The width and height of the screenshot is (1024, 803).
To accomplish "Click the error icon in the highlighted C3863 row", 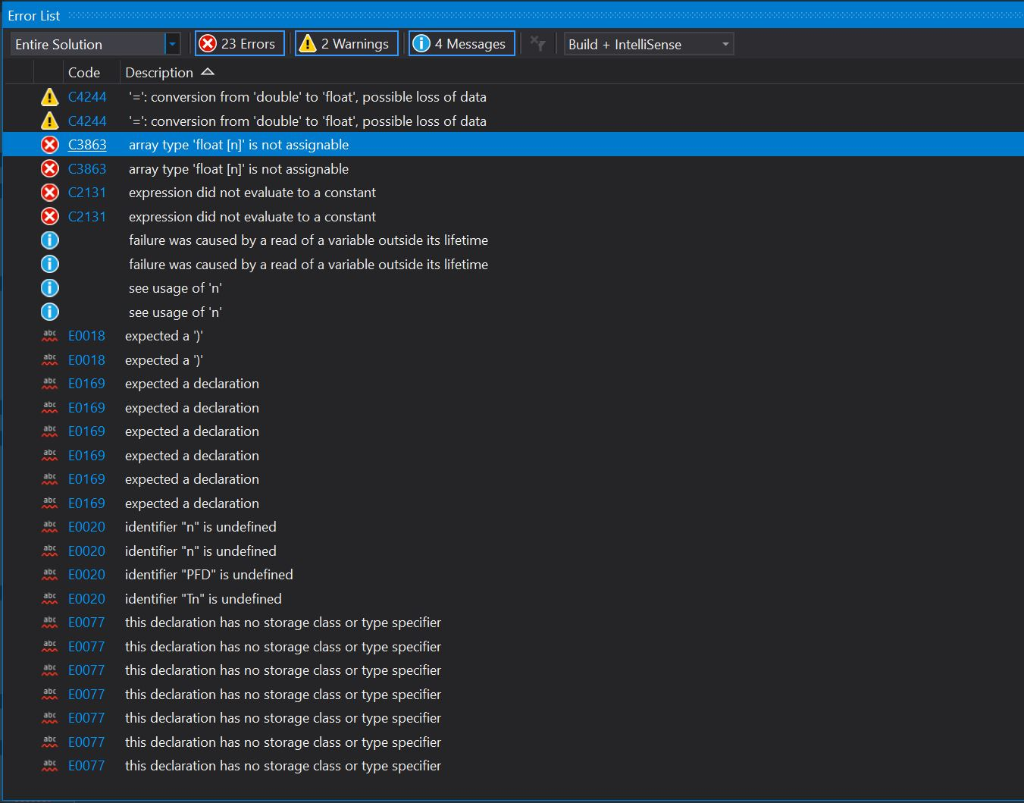I will point(50,145).
